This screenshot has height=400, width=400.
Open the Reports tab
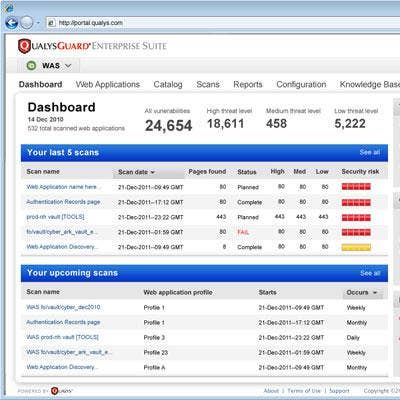coord(248,84)
